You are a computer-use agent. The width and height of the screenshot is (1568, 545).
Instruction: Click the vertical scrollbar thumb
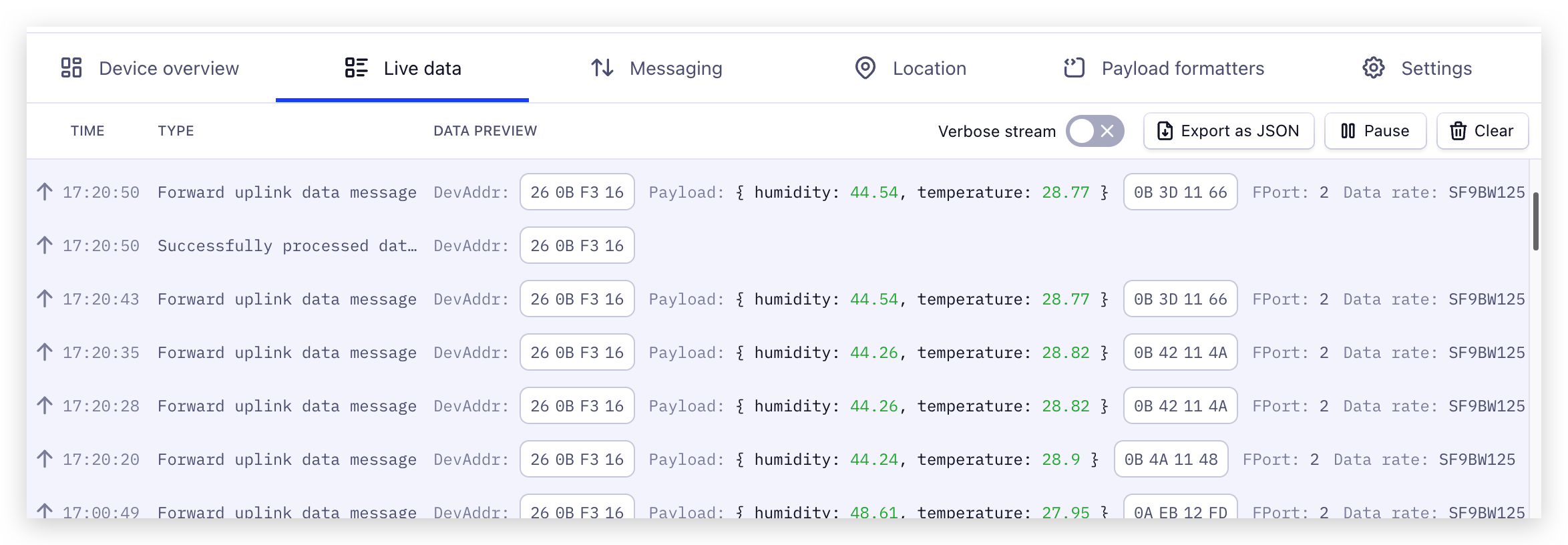[1536, 221]
